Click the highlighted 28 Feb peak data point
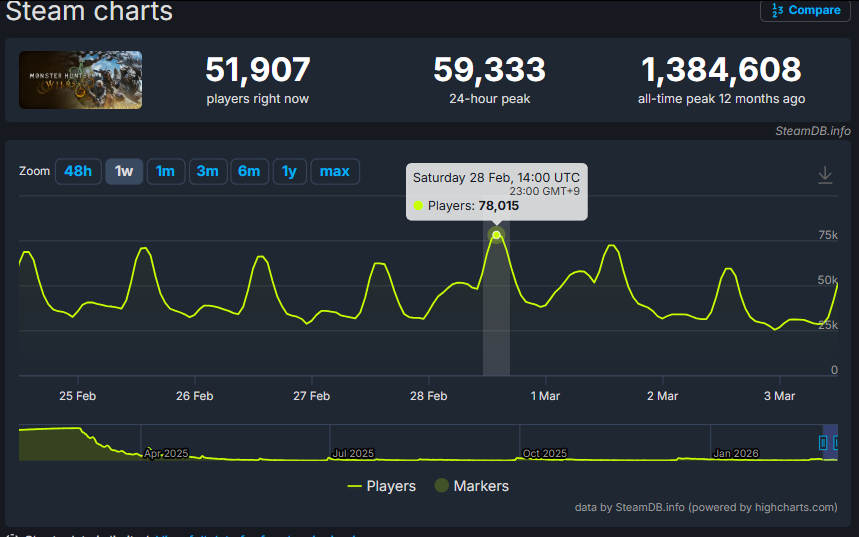 [x=496, y=235]
